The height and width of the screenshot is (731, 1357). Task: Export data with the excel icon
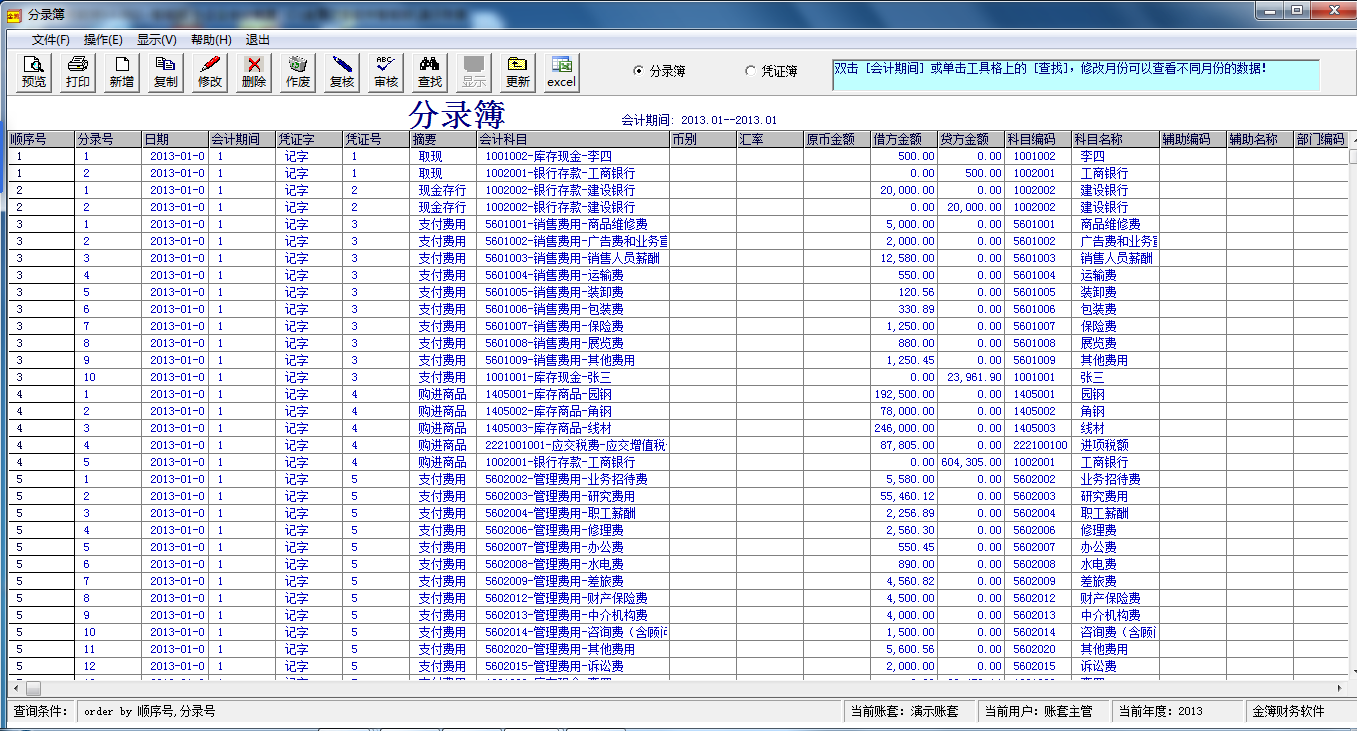(x=560, y=70)
